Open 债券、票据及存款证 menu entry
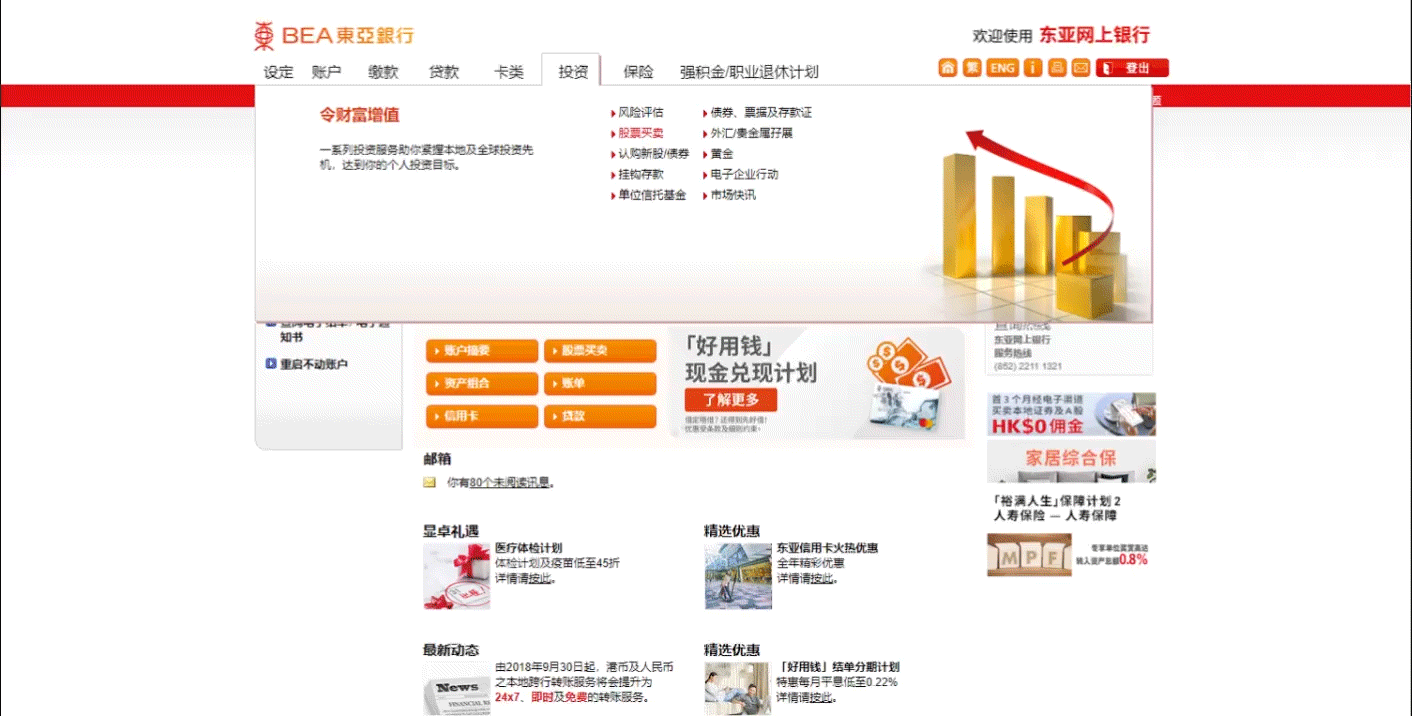 (x=760, y=112)
